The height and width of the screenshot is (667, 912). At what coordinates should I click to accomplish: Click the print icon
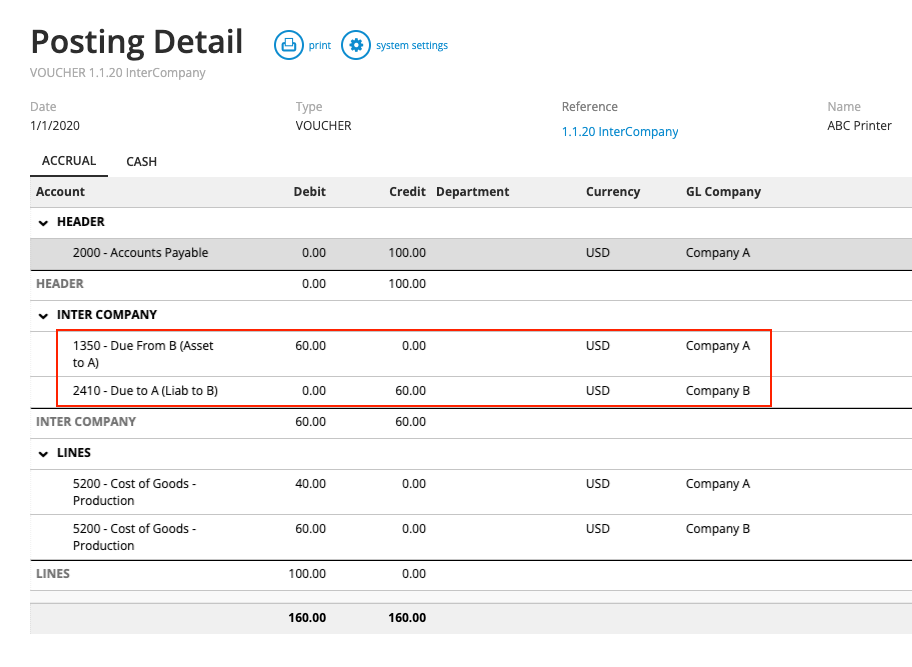(289, 45)
